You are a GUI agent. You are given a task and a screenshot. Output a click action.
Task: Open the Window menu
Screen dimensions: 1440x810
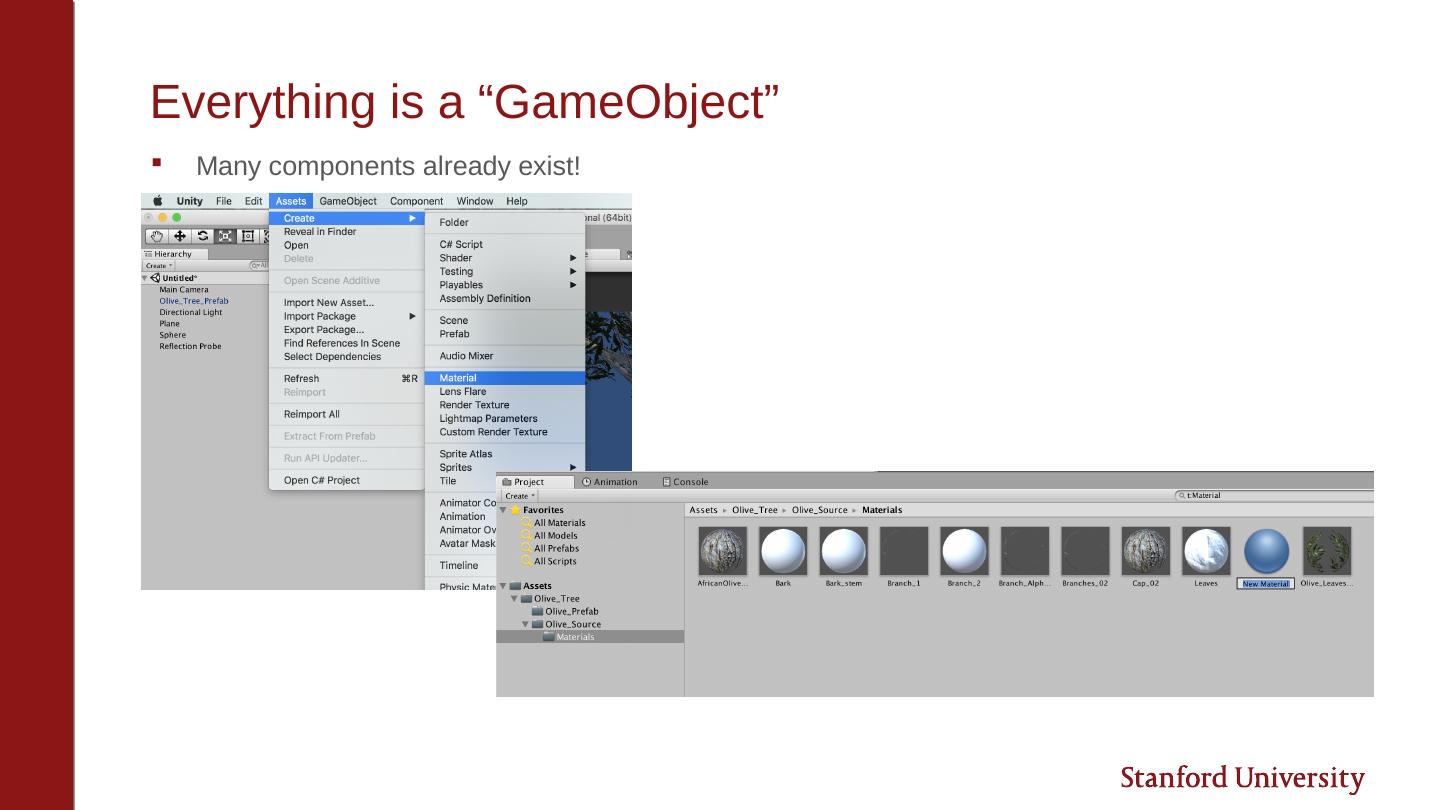coord(475,201)
